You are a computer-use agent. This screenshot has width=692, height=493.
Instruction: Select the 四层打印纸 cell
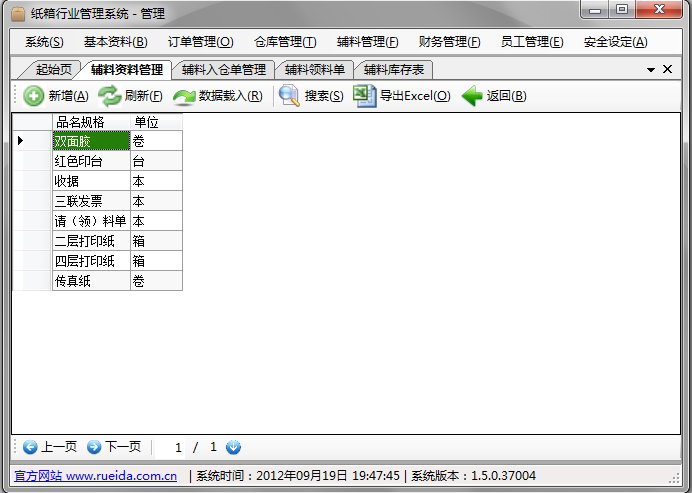(91, 261)
